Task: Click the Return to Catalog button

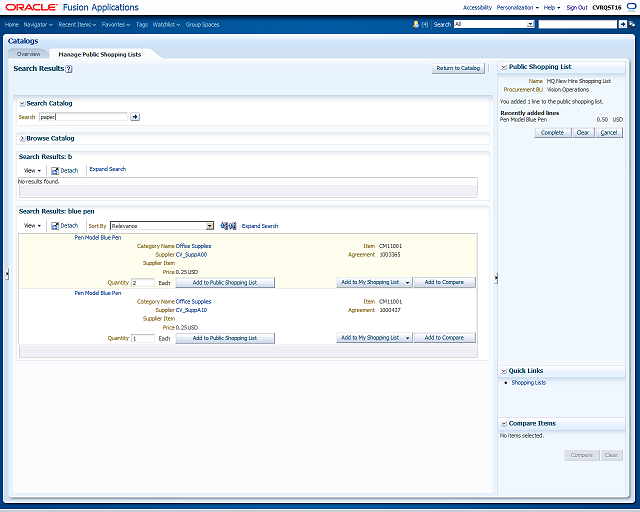Action: (458, 68)
